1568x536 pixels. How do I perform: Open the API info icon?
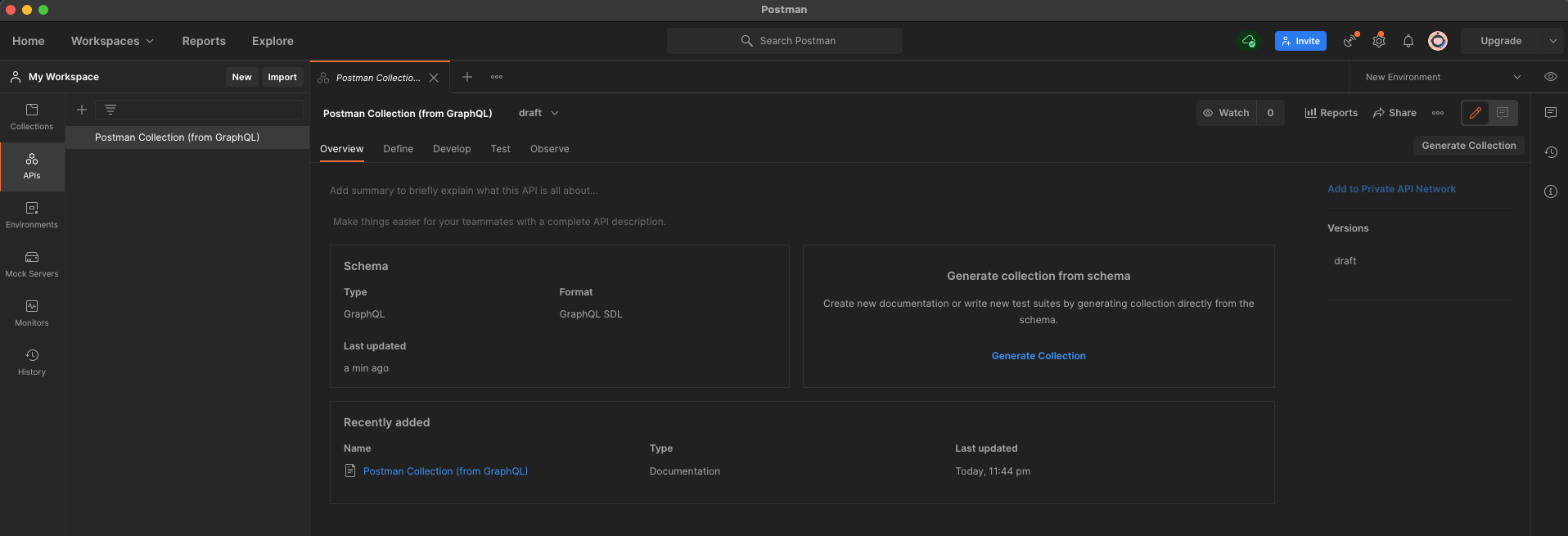(1551, 191)
